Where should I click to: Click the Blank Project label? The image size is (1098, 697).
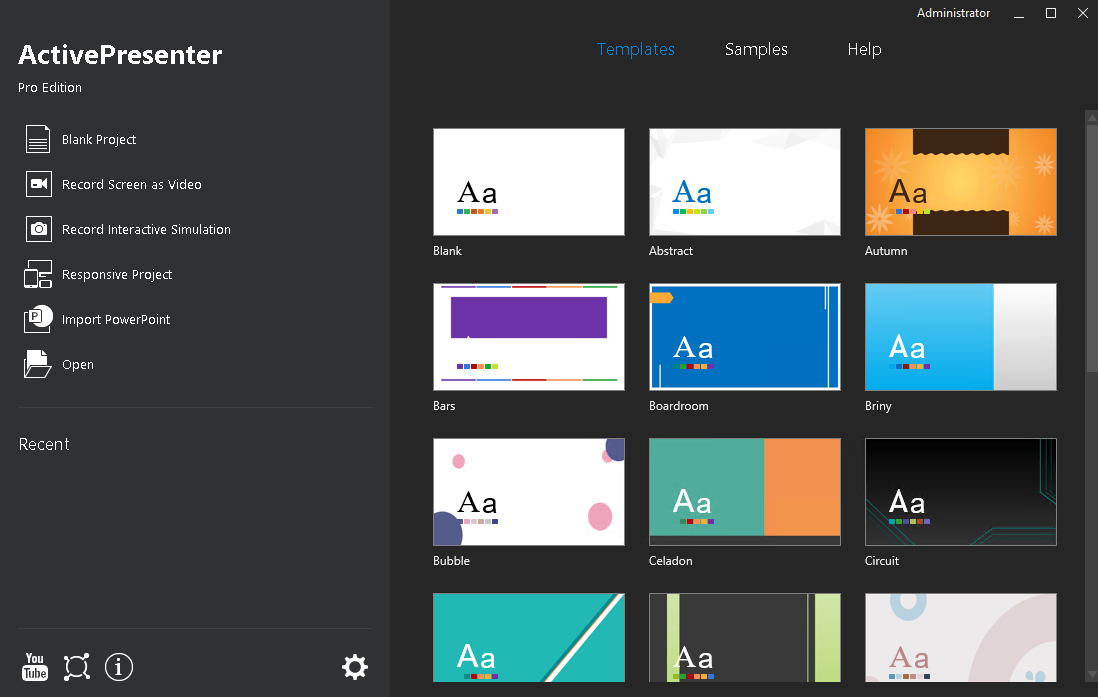(x=99, y=139)
